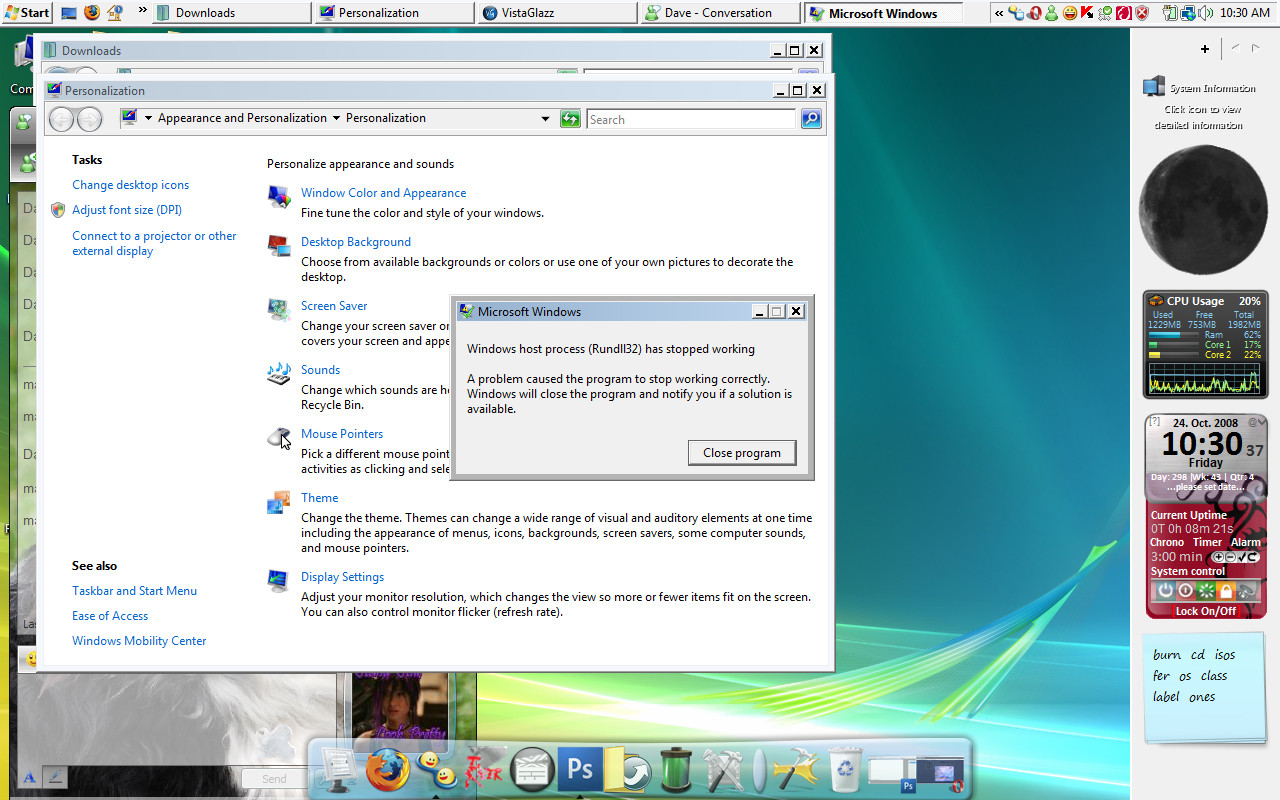Click the Kaspersky tray icon
This screenshot has height=800, width=1280.
click(x=1087, y=13)
